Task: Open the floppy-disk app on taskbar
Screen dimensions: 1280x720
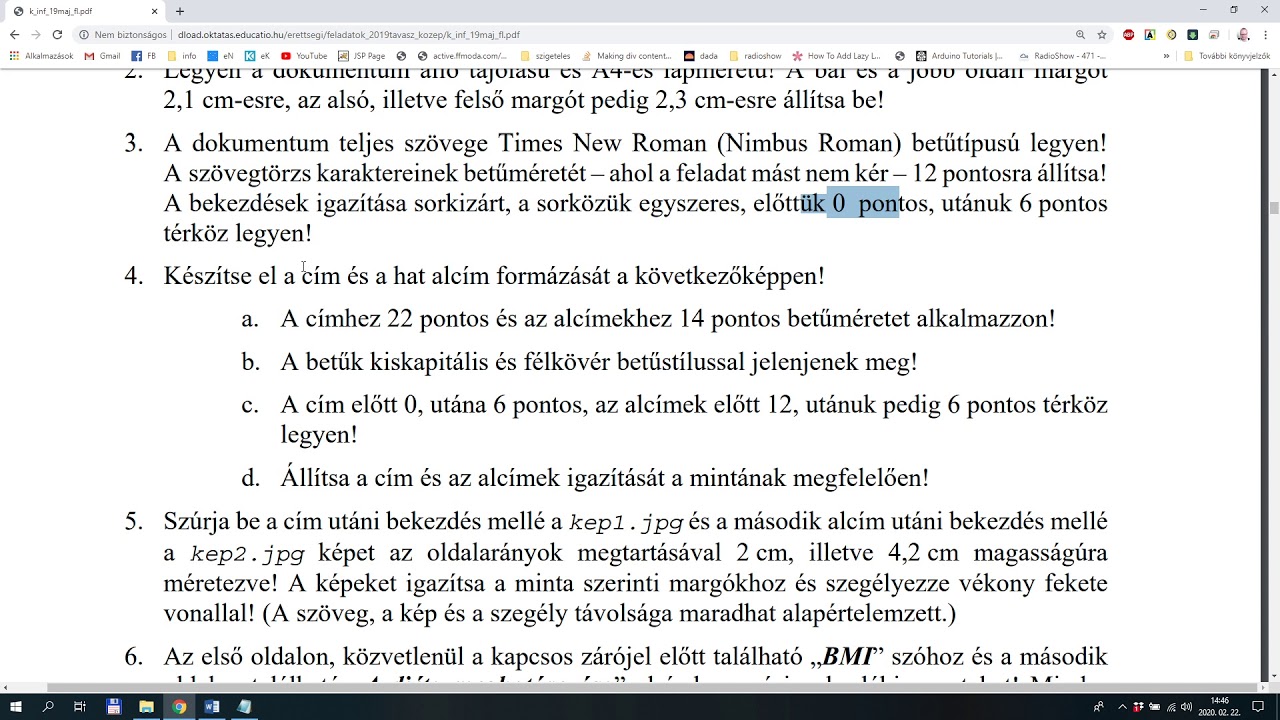Action: (114, 706)
